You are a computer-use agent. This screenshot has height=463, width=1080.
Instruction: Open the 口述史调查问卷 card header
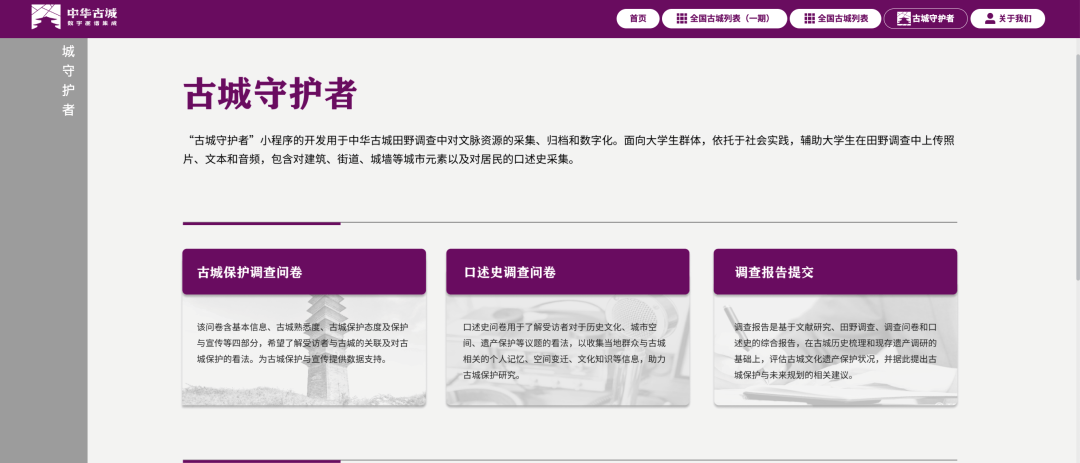pyautogui.click(x=567, y=272)
